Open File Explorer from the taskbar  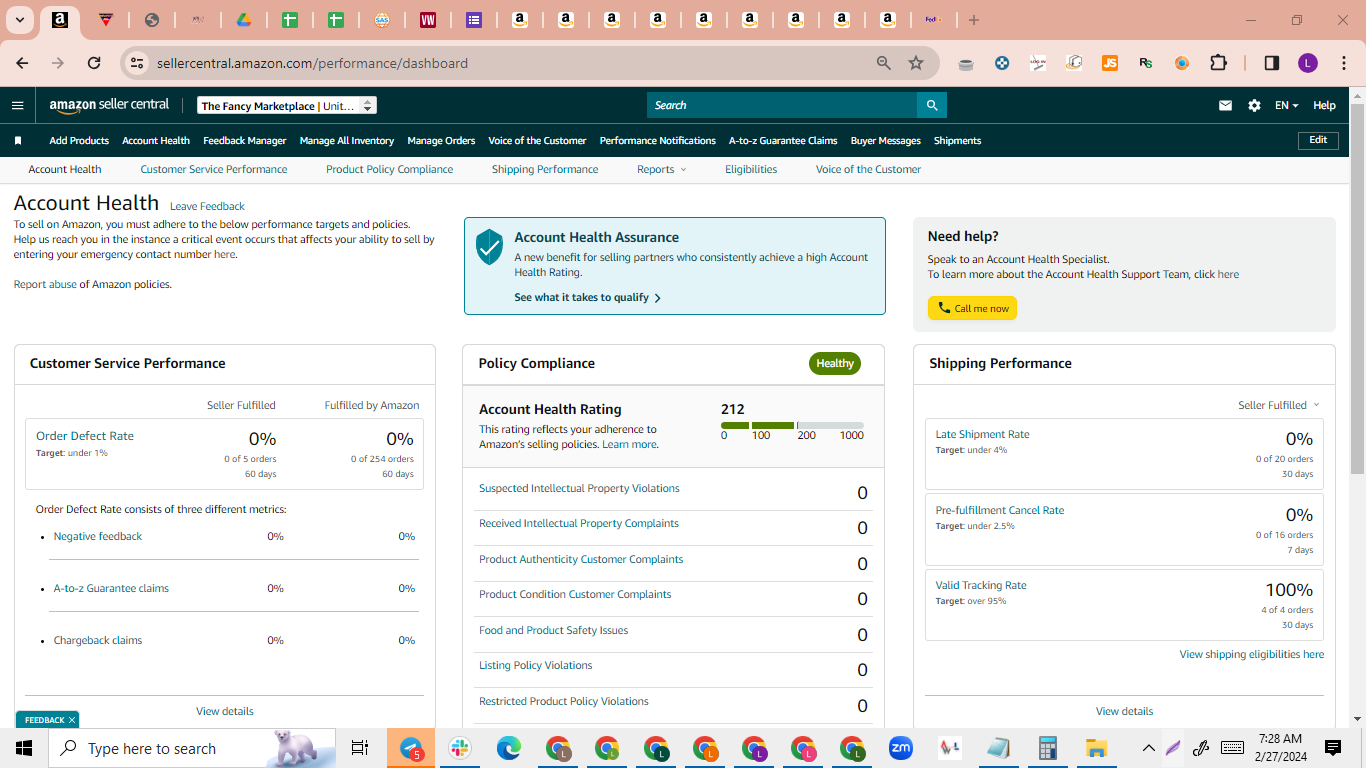coord(1097,748)
